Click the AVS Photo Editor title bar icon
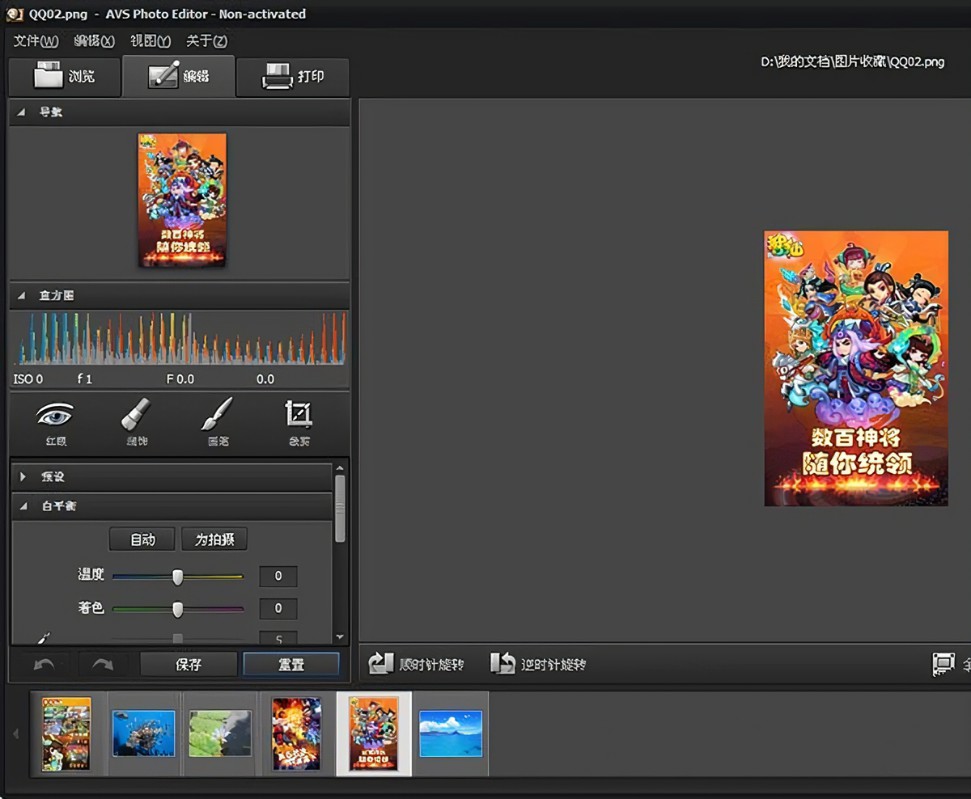971x799 pixels. click(15, 14)
